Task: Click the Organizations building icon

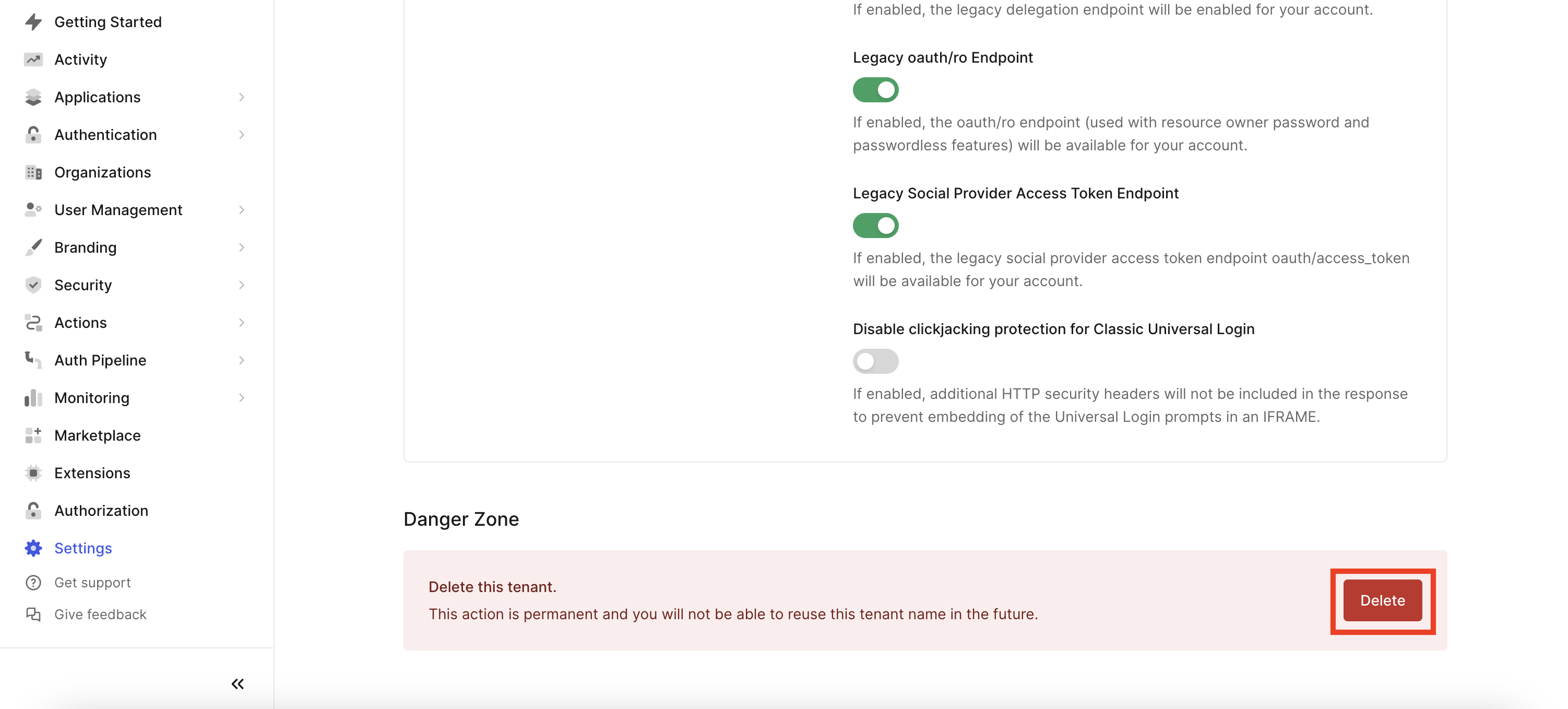Action: (33, 172)
